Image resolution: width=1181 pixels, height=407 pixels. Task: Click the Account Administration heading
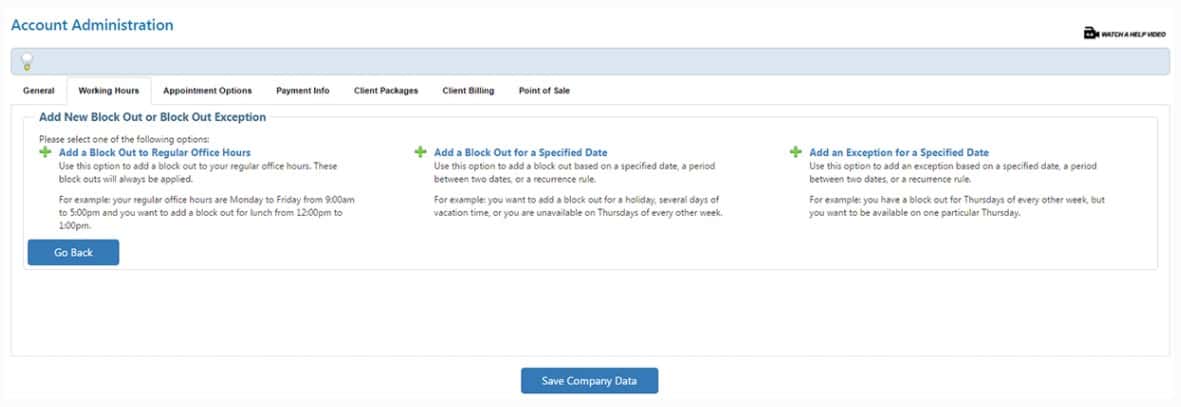[92, 25]
